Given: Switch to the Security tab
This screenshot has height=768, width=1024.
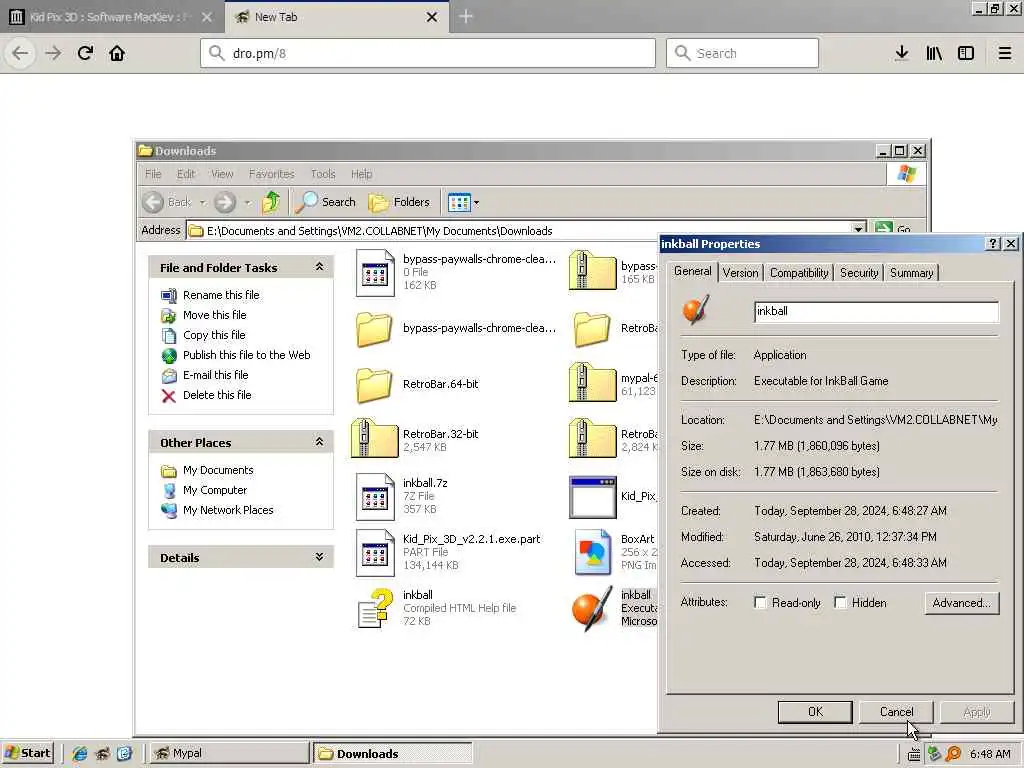Looking at the screenshot, I should (859, 273).
